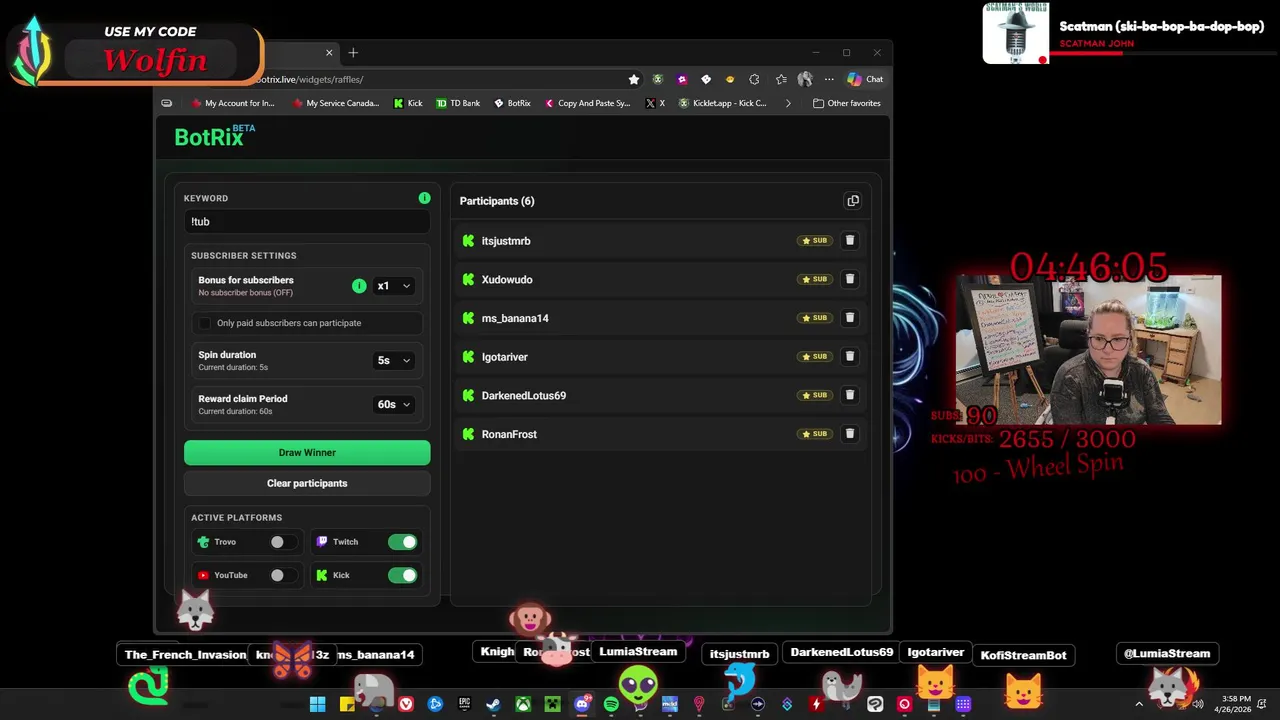
Task: Click the browser address bar URL
Action: pyautogui.click(x=309, y=79)
